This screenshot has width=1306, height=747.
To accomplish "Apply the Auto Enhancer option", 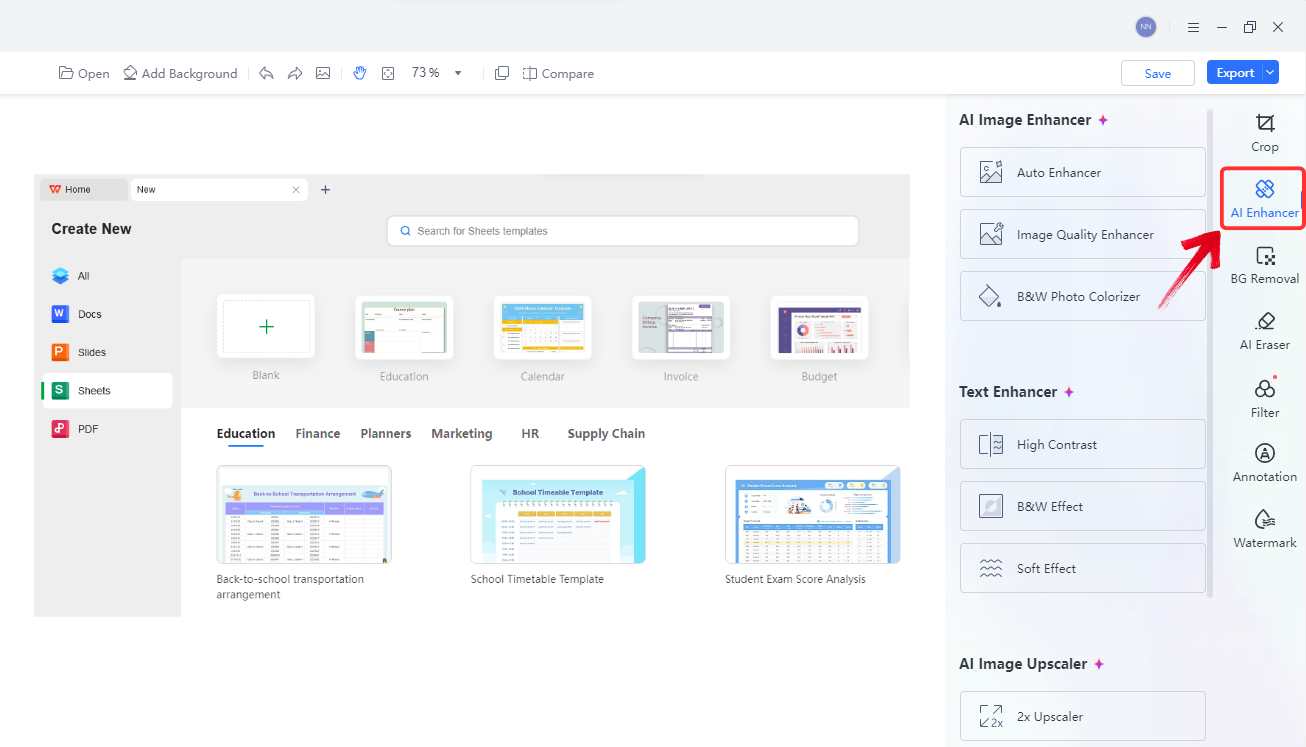I will (1082, 172).
